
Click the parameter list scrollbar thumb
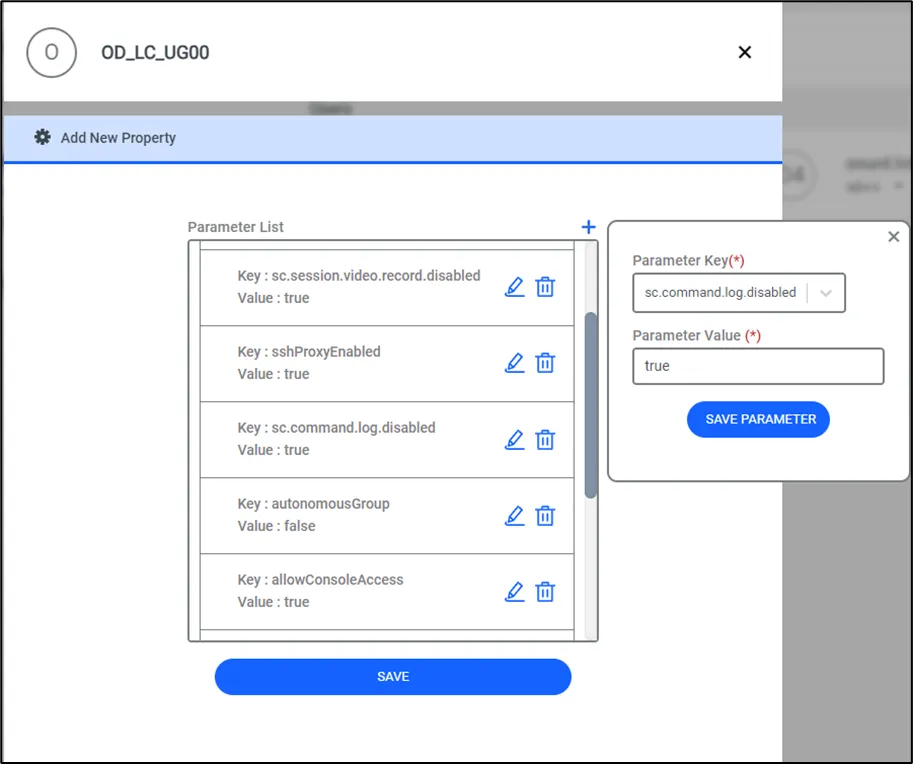click(x=590, y=405)
